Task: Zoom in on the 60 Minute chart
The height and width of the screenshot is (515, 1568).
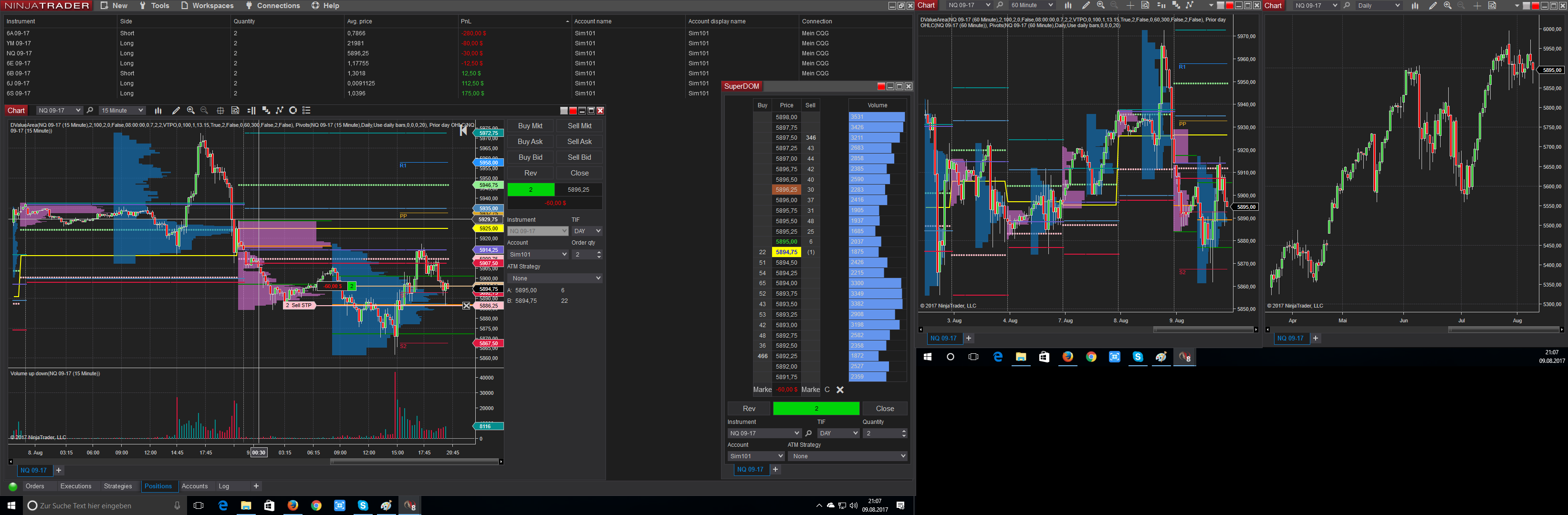Action: tap(1100, 5)
